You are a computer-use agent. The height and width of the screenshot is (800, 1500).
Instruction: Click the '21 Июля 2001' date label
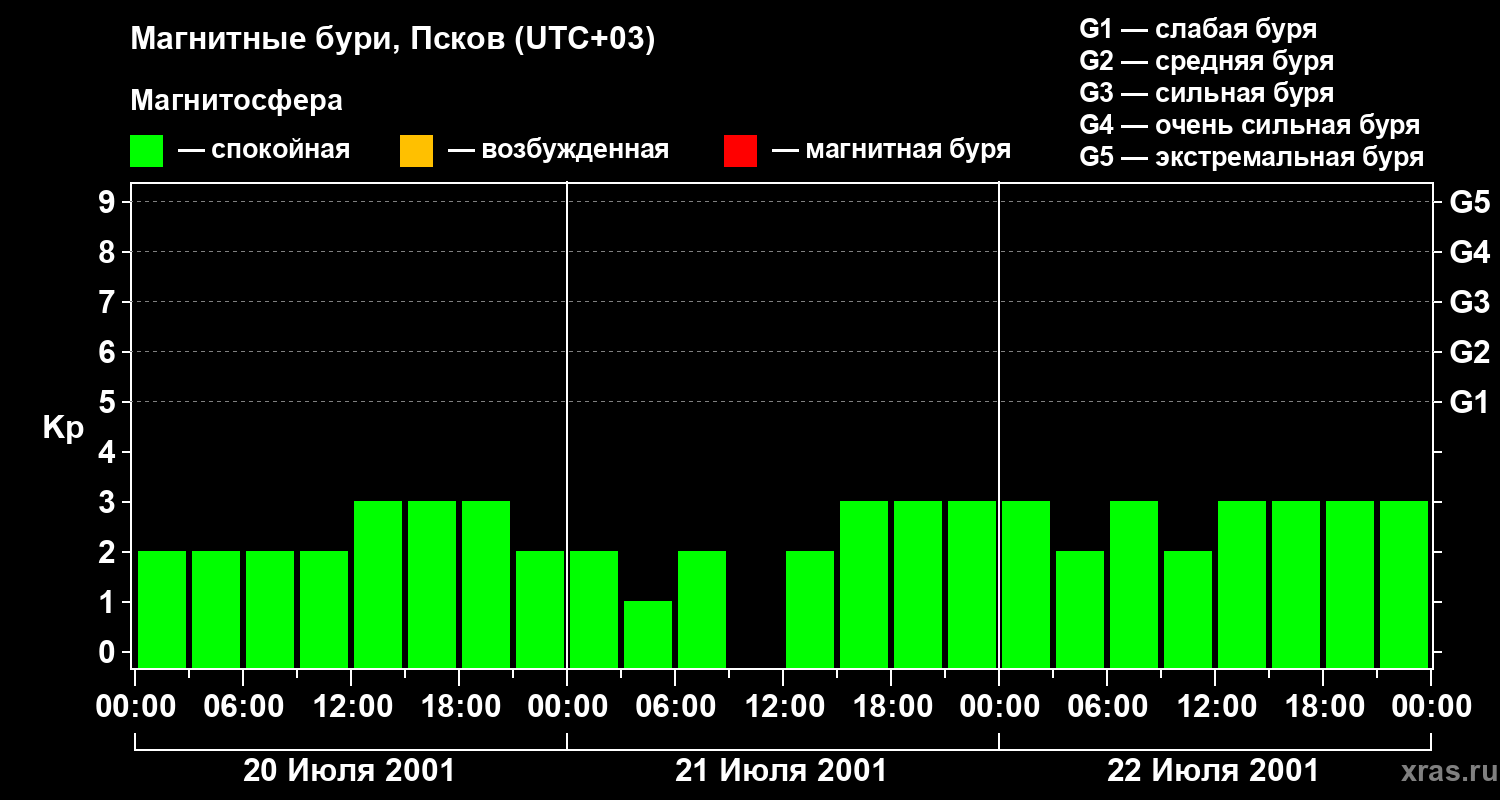point(781,771)
